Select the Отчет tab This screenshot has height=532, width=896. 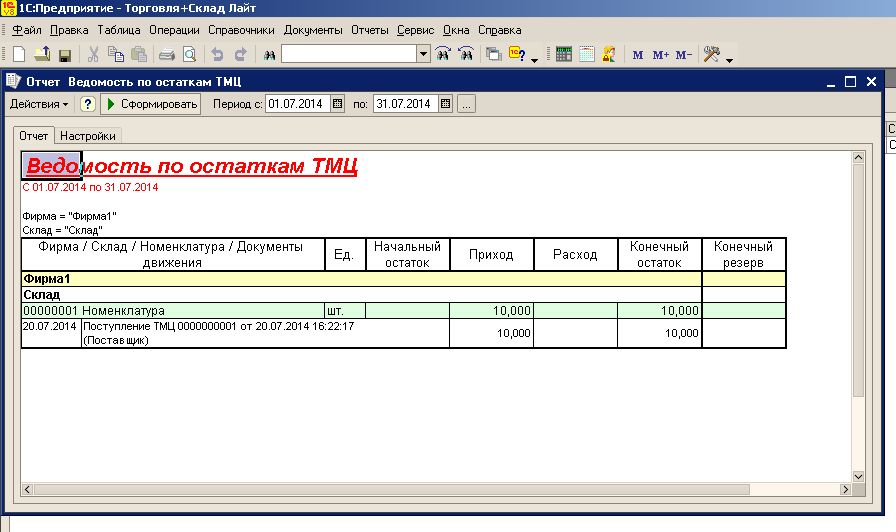point(34,135)
